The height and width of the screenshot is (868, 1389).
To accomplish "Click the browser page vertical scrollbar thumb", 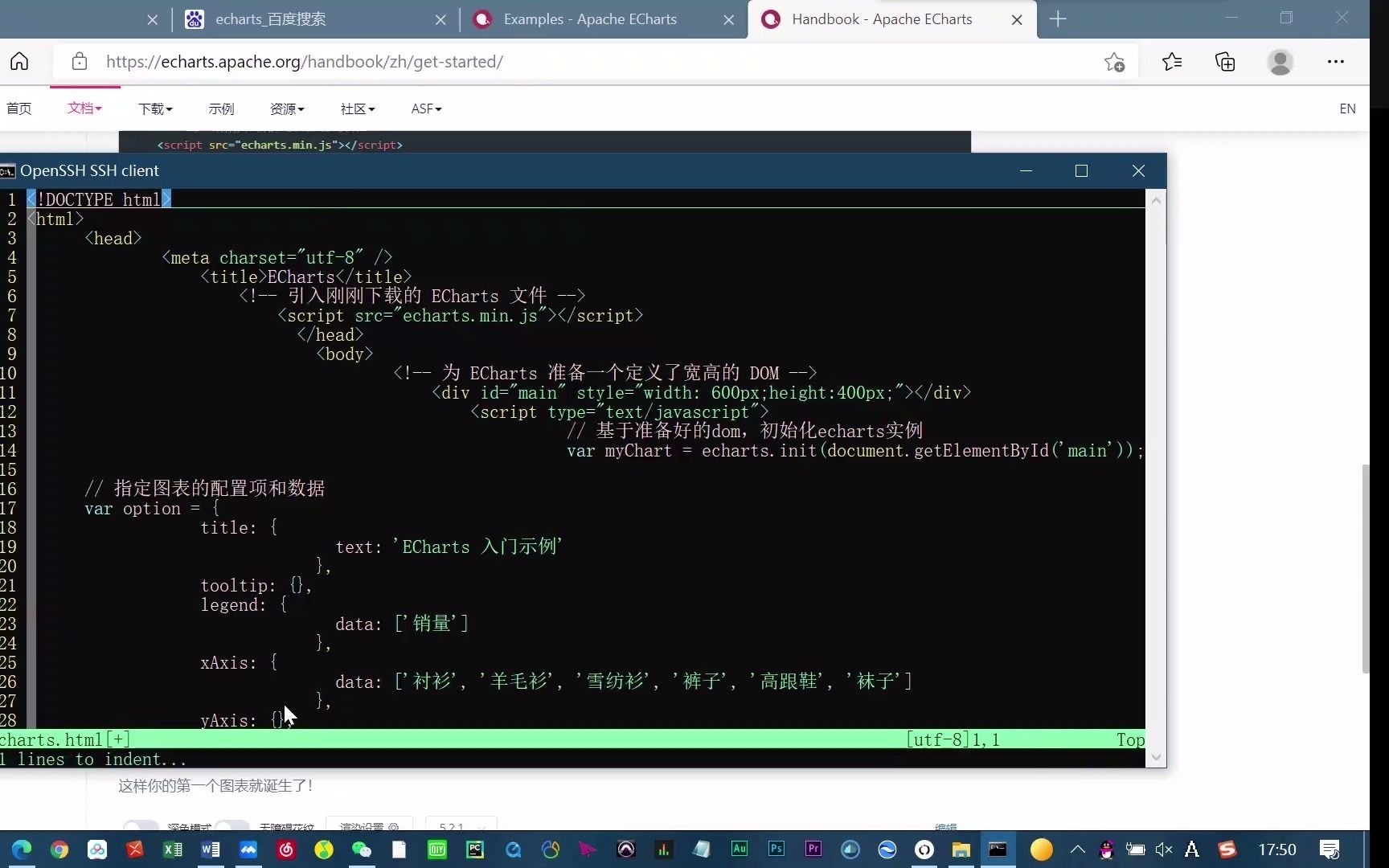I will (1365, 569).
